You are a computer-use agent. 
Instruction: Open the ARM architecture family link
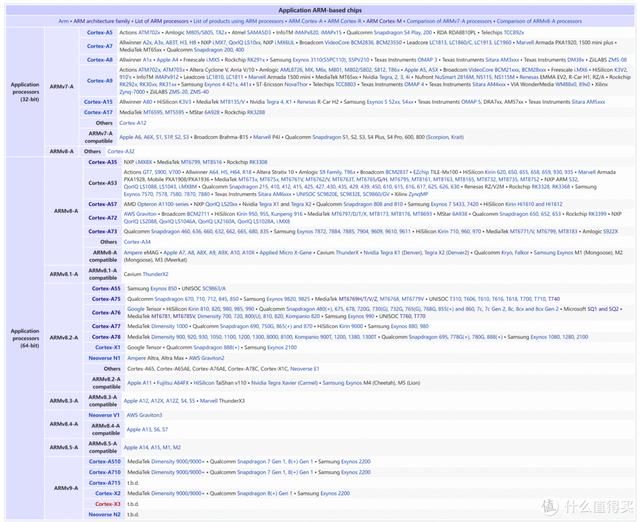pyautogui.click(x=102, y=21)
